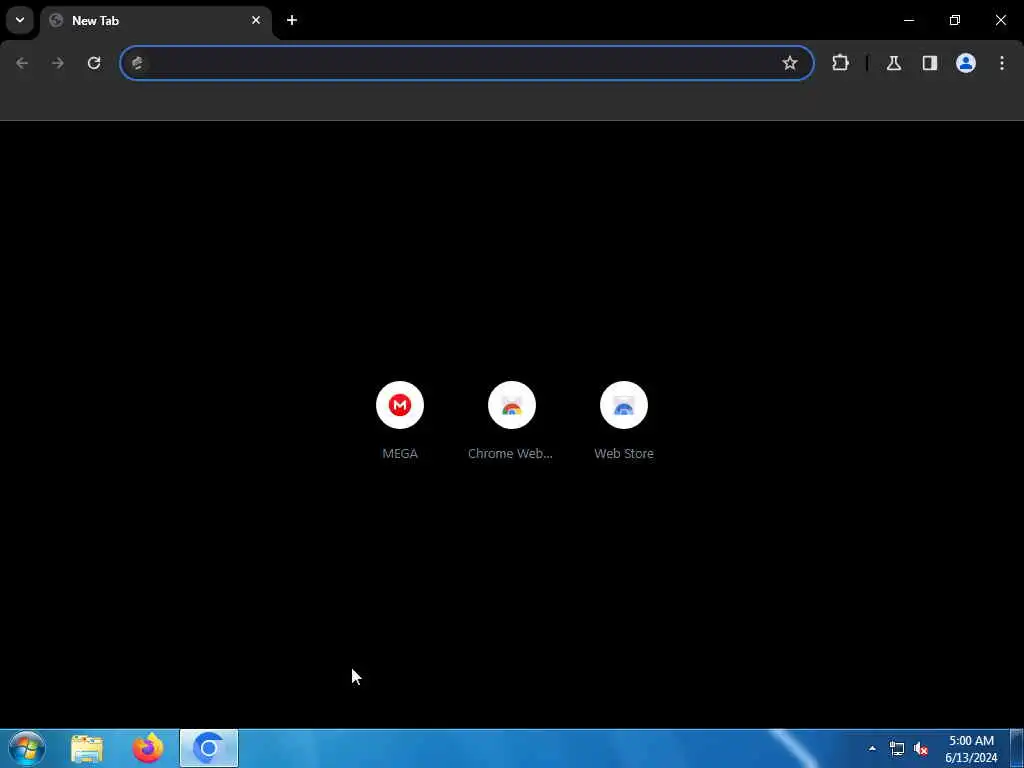Open the taskbar clock showing 5:00 AM

(x=971, y=749)
